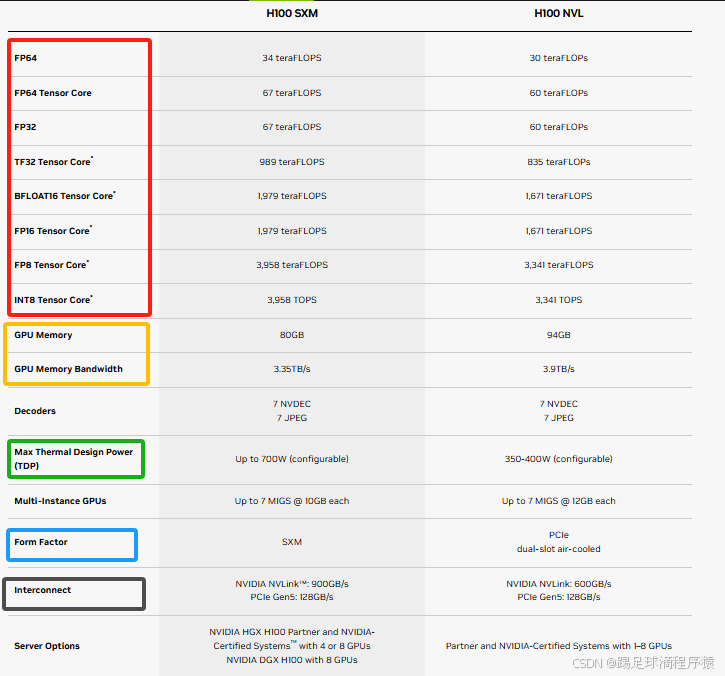This screenshot has width=725, height=676.
Task: Click the Multi-Instance GPUs label
Action: tap(60, 501)
